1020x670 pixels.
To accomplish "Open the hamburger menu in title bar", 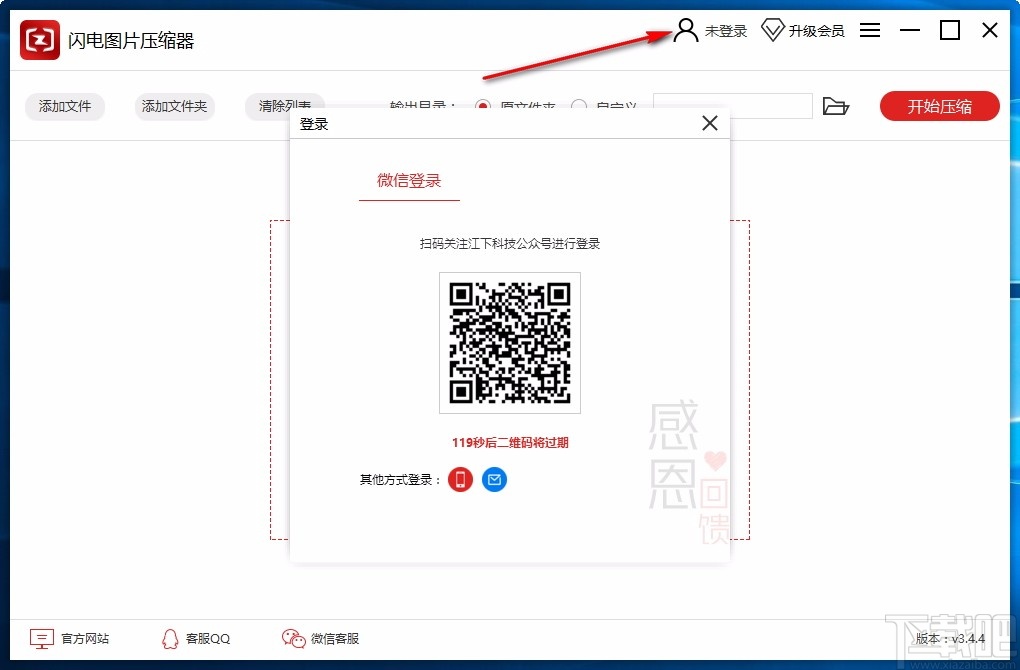I will pyautogui.click(x=870, y=30).
